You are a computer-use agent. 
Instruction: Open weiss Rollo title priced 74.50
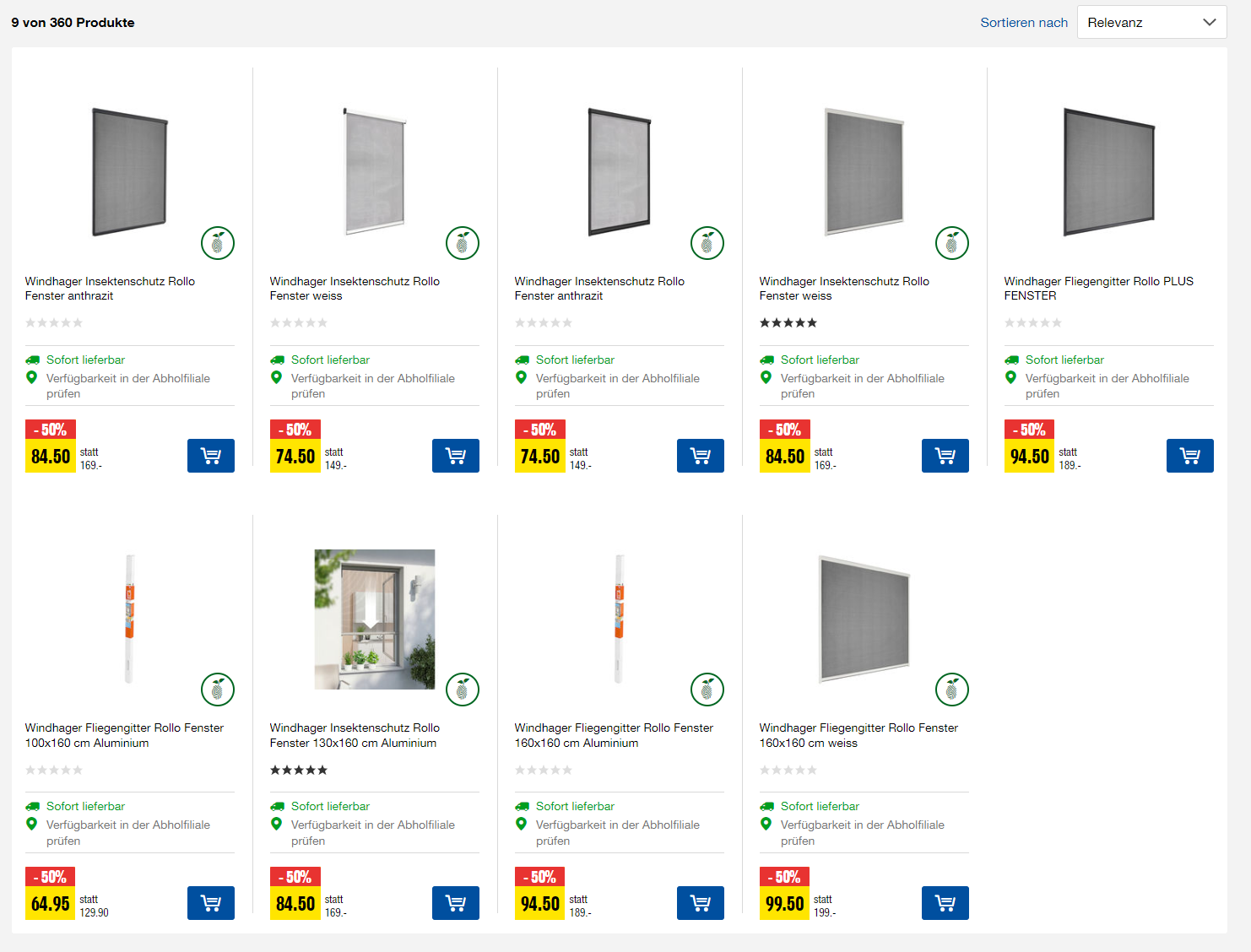[355, 289]
